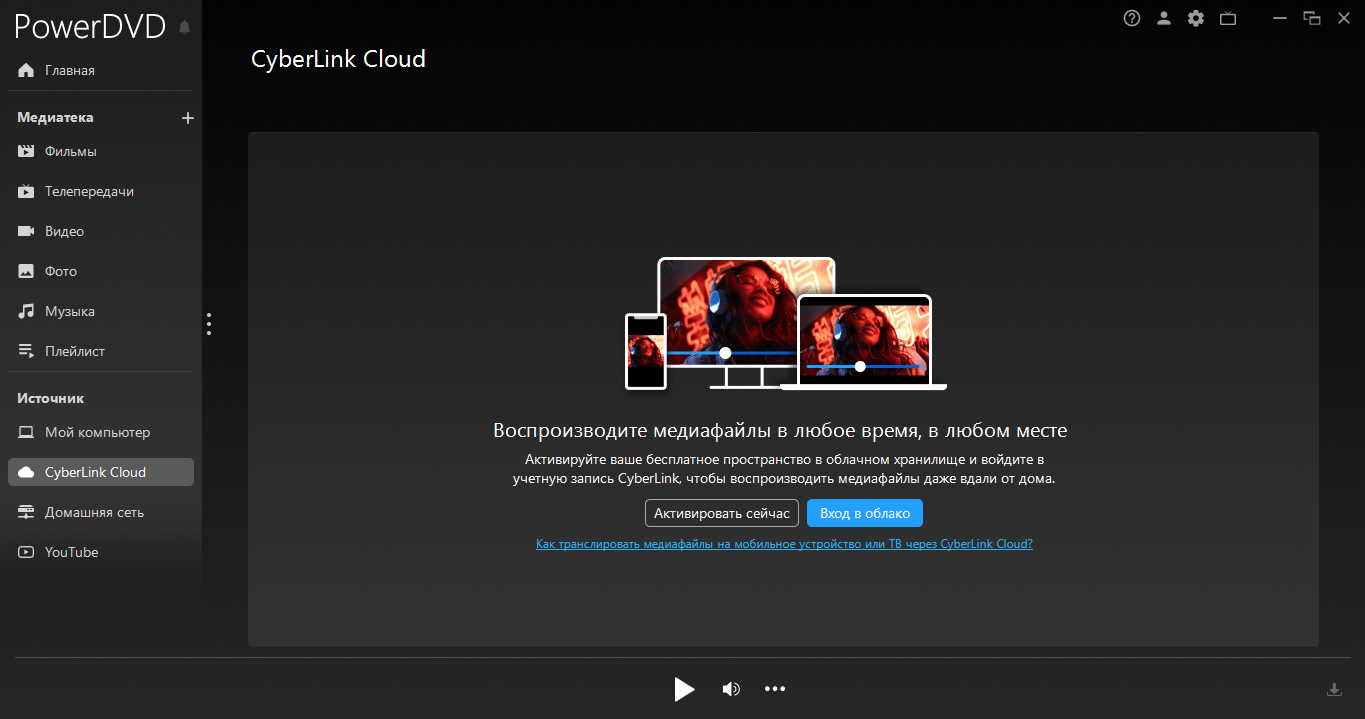This screenshot has width=1365, height=719.
Task: Open the notifications bell next to PowerDVD
Action: [184, 27]
